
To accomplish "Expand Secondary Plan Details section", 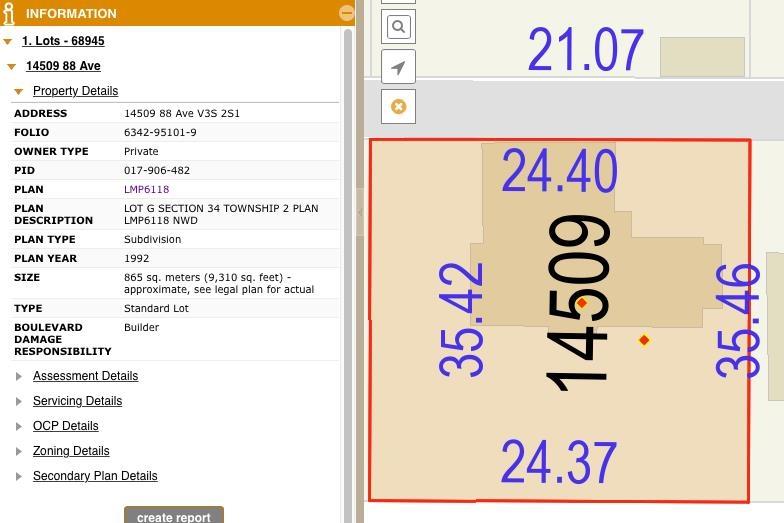I will [95, 476].
